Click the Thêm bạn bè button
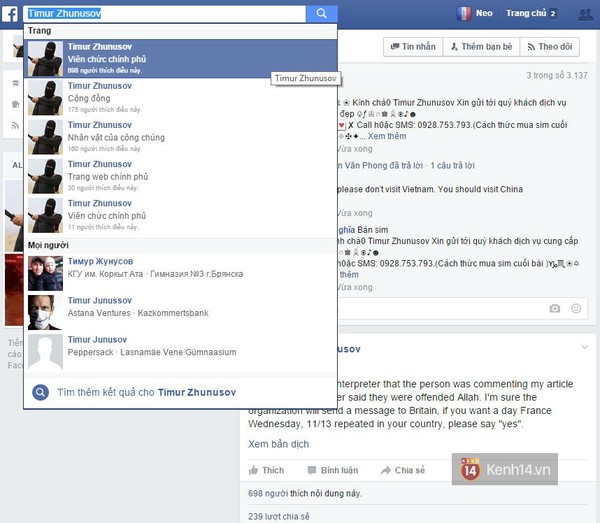The height and width of the screenshot is (523, 600). 481,47
